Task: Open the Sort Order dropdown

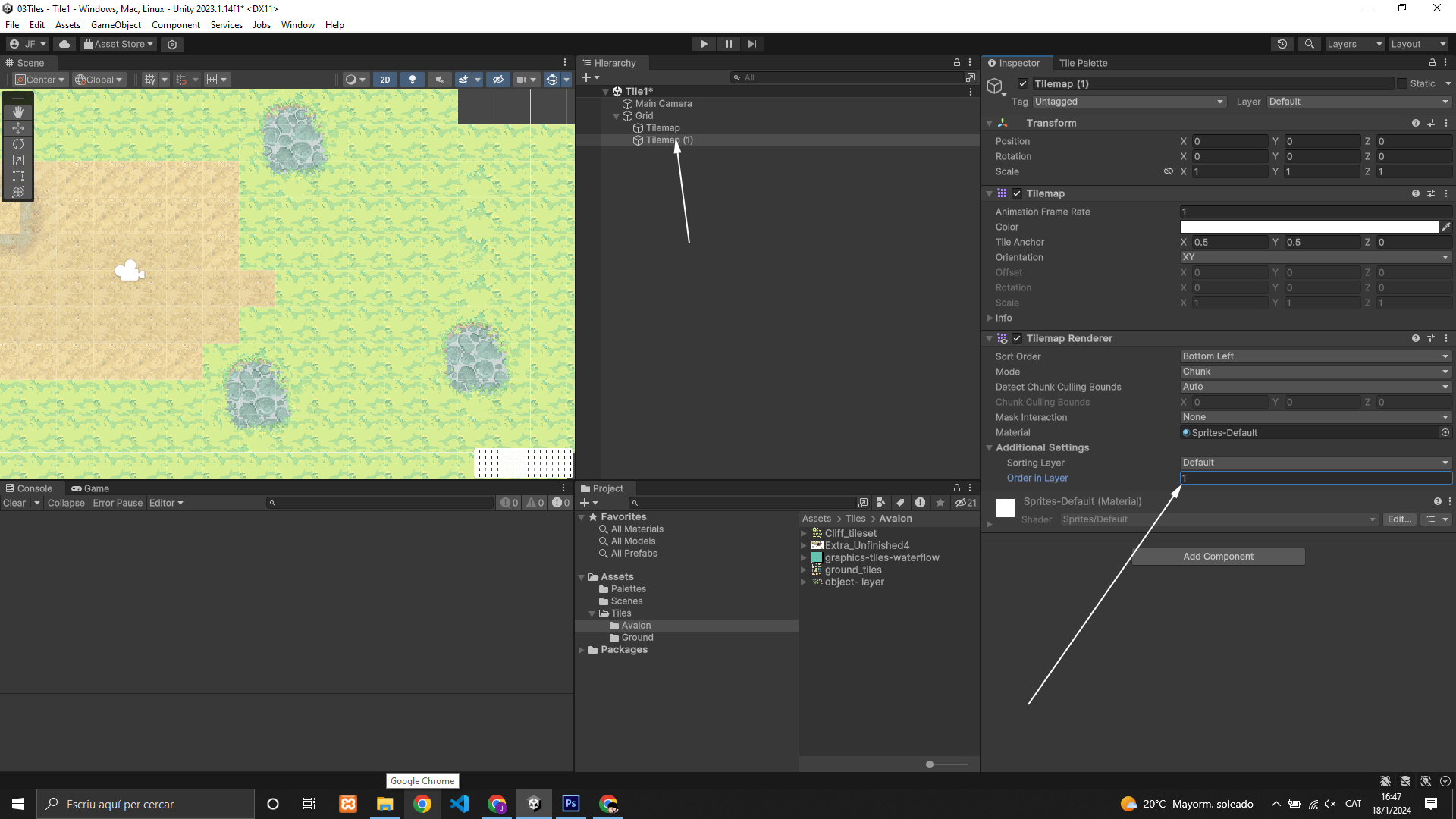Action: pyautogui.click(x=1316, y=356)
